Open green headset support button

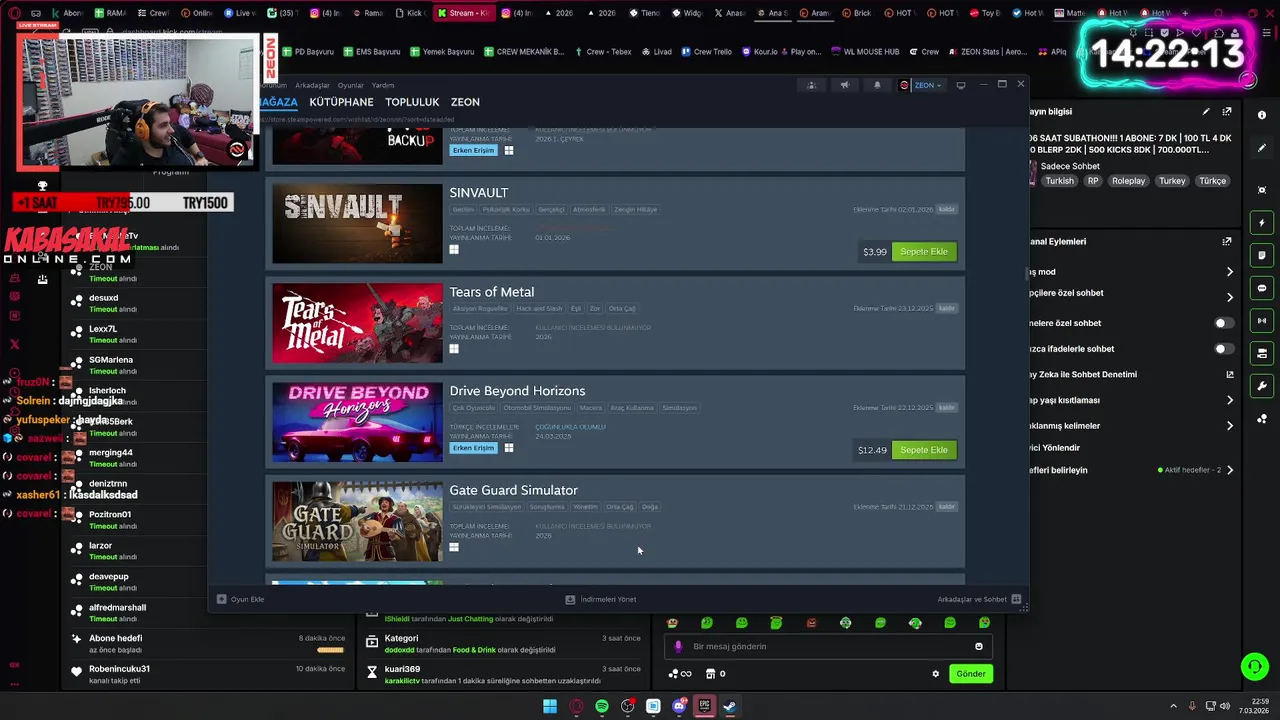coord(1254,667)
